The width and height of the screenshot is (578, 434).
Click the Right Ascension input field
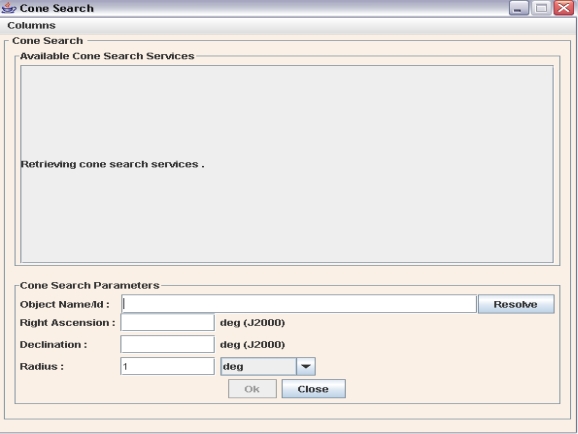tap(167, 322)
